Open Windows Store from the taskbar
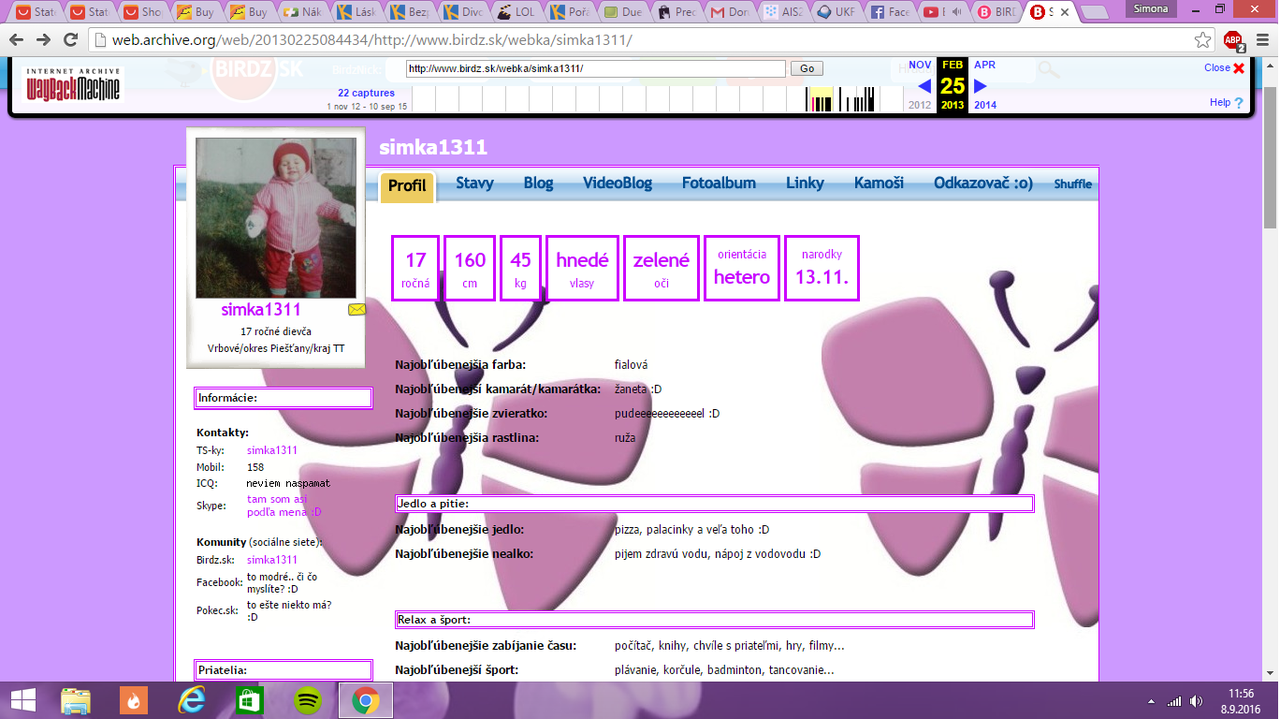This screenshot has height=719, width=1280. [x=249, y=701]
